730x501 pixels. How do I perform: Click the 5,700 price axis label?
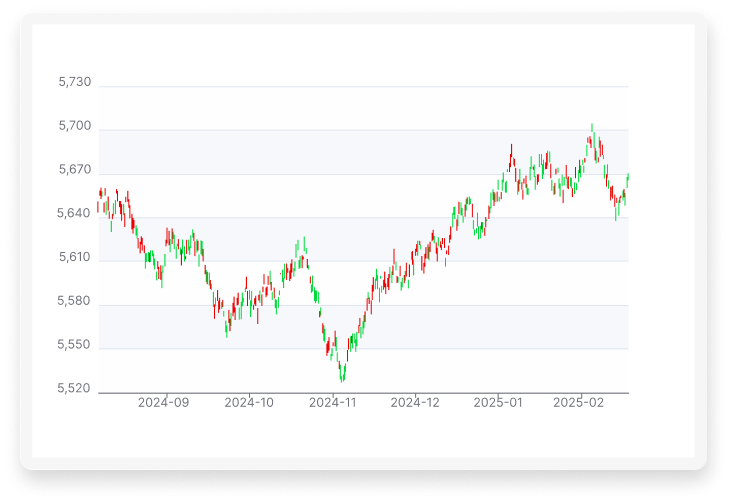75,127
